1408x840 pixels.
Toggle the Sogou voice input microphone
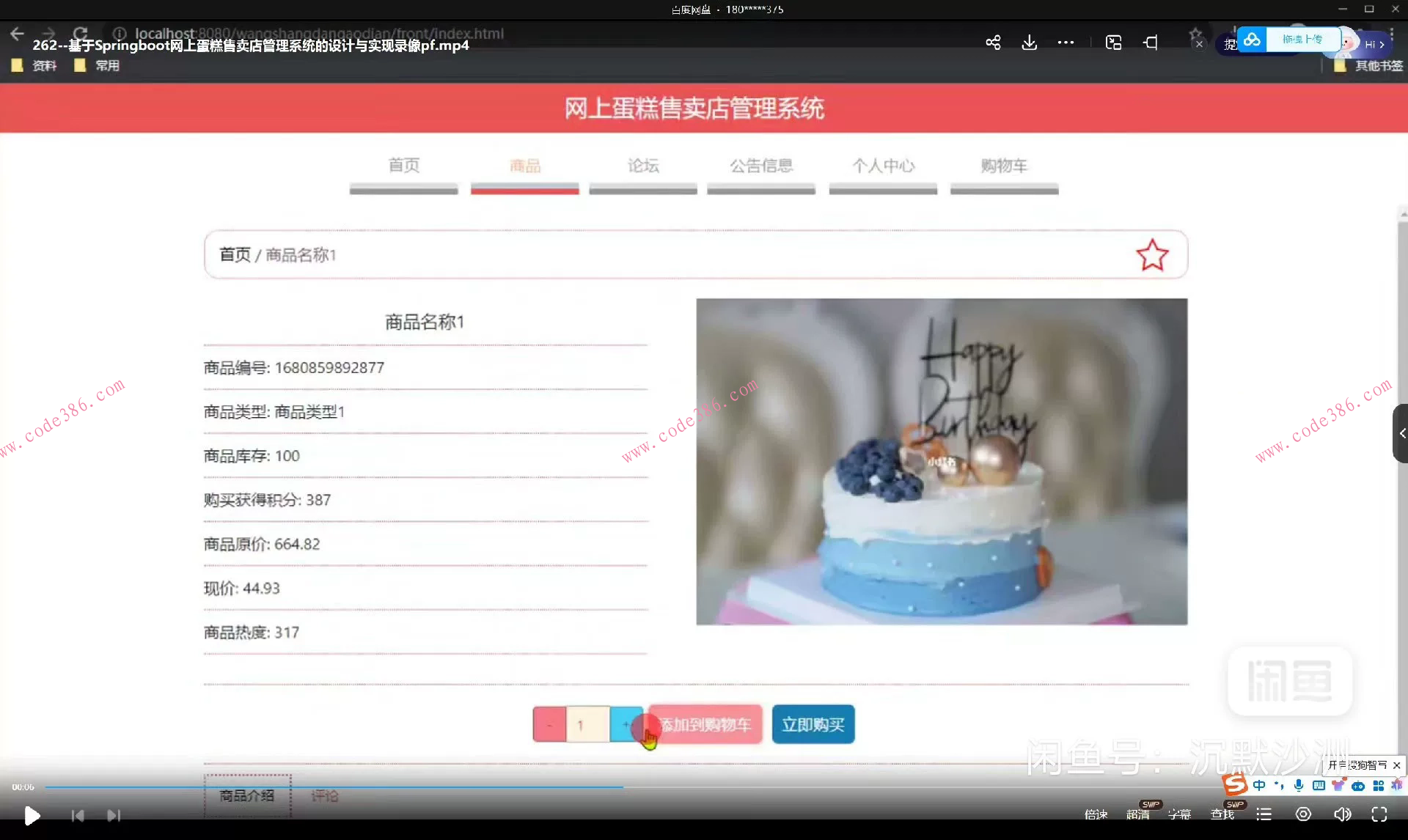click(x=1299, y=786)
